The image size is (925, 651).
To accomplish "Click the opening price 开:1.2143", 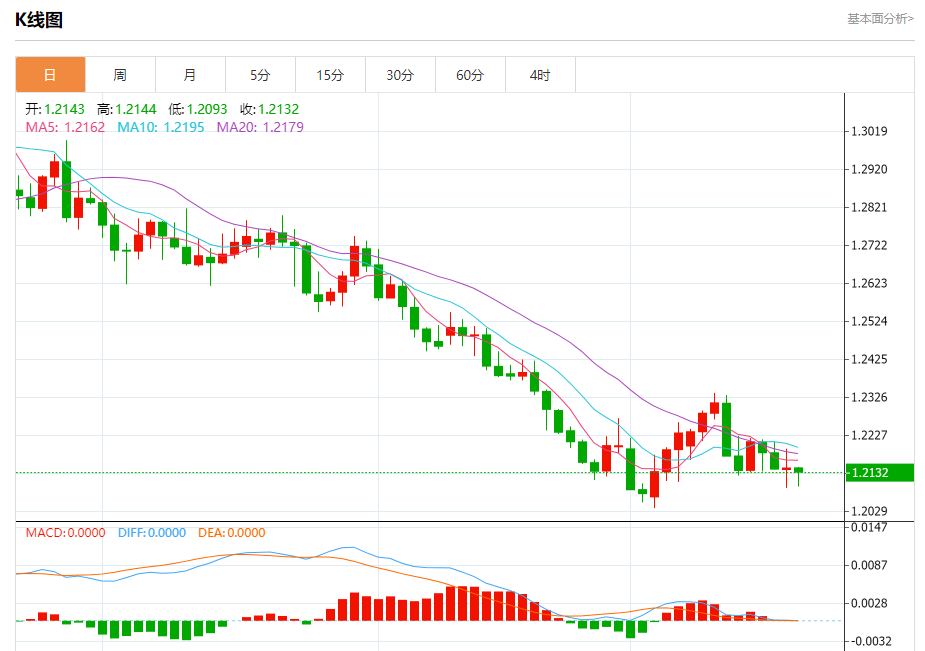I will (x=55, y=109).
